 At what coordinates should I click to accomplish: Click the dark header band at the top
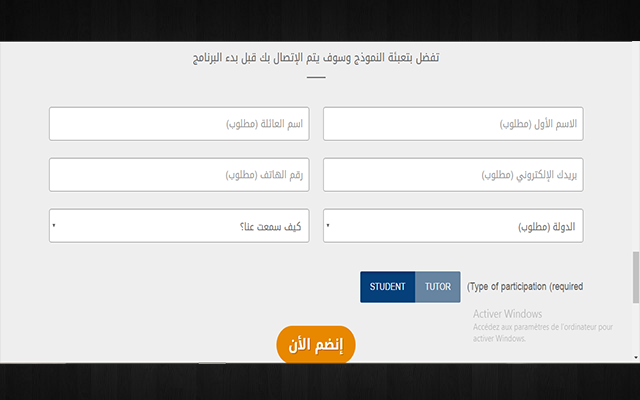[320, 20]
